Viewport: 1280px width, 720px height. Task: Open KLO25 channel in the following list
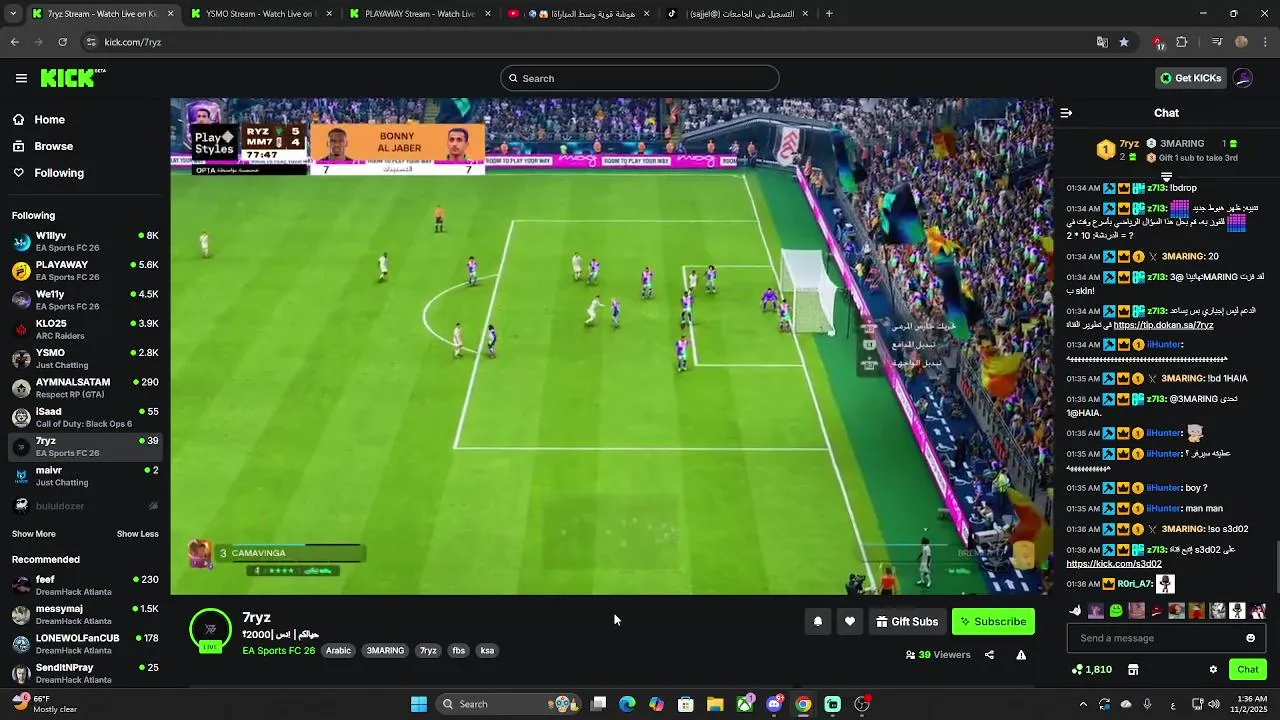coord(85,329)
